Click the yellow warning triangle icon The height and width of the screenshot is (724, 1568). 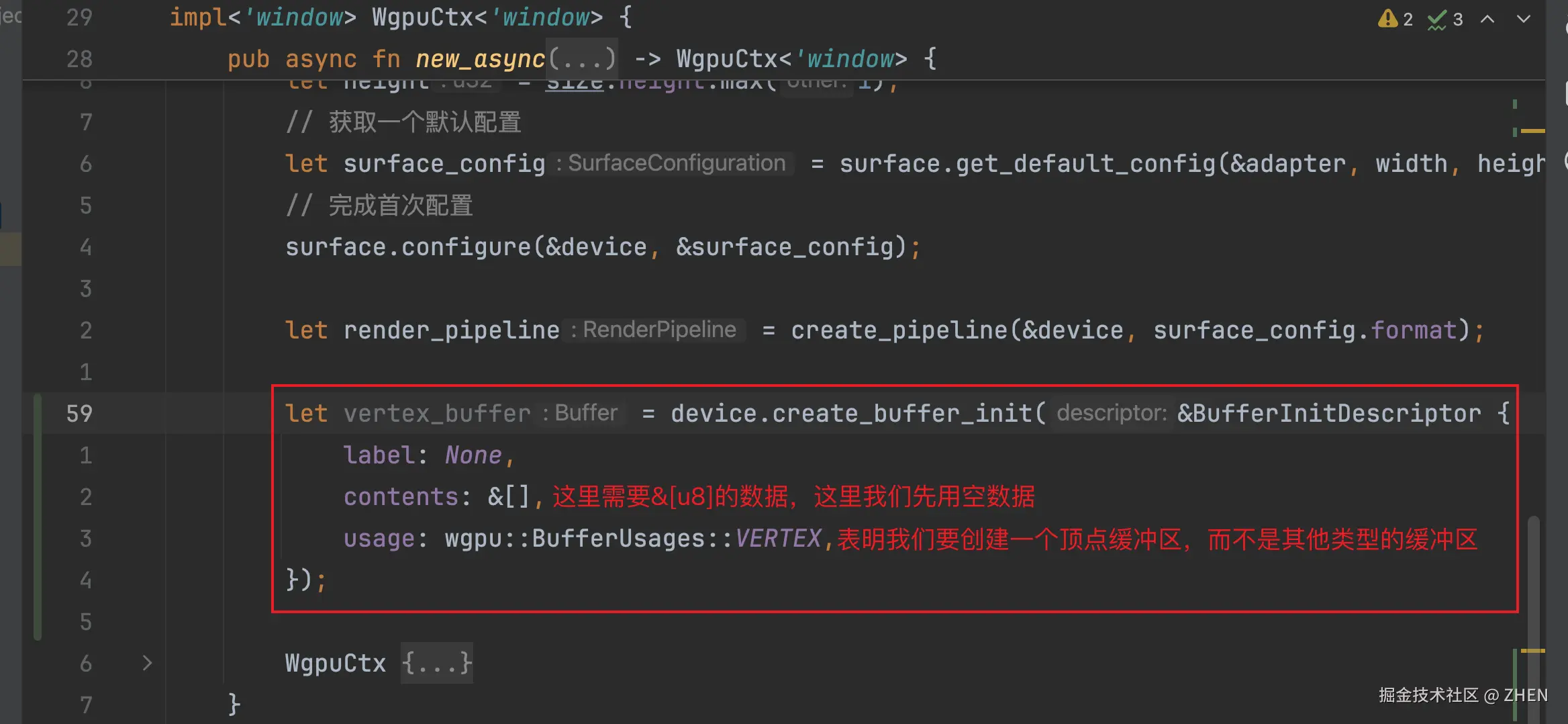1387,19
